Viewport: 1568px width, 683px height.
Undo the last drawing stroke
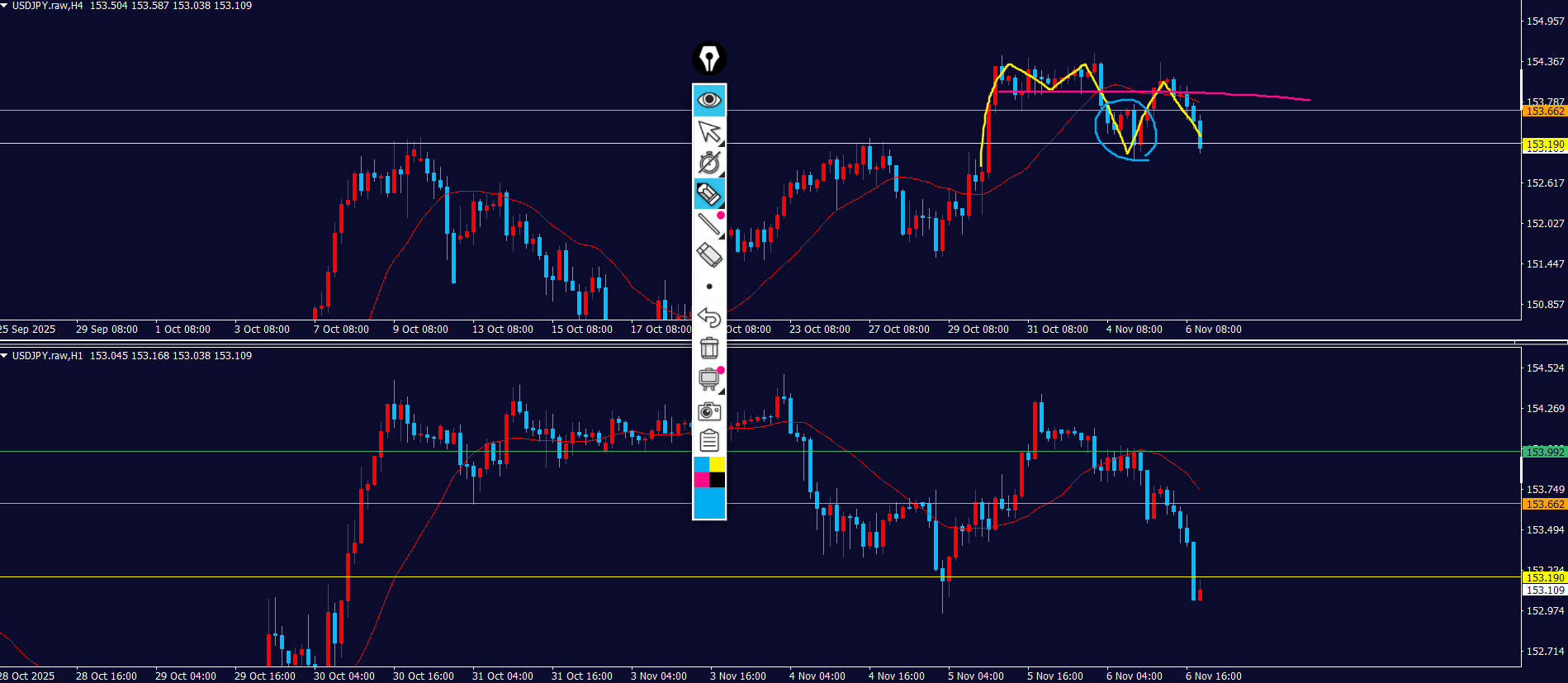[709, 317]
